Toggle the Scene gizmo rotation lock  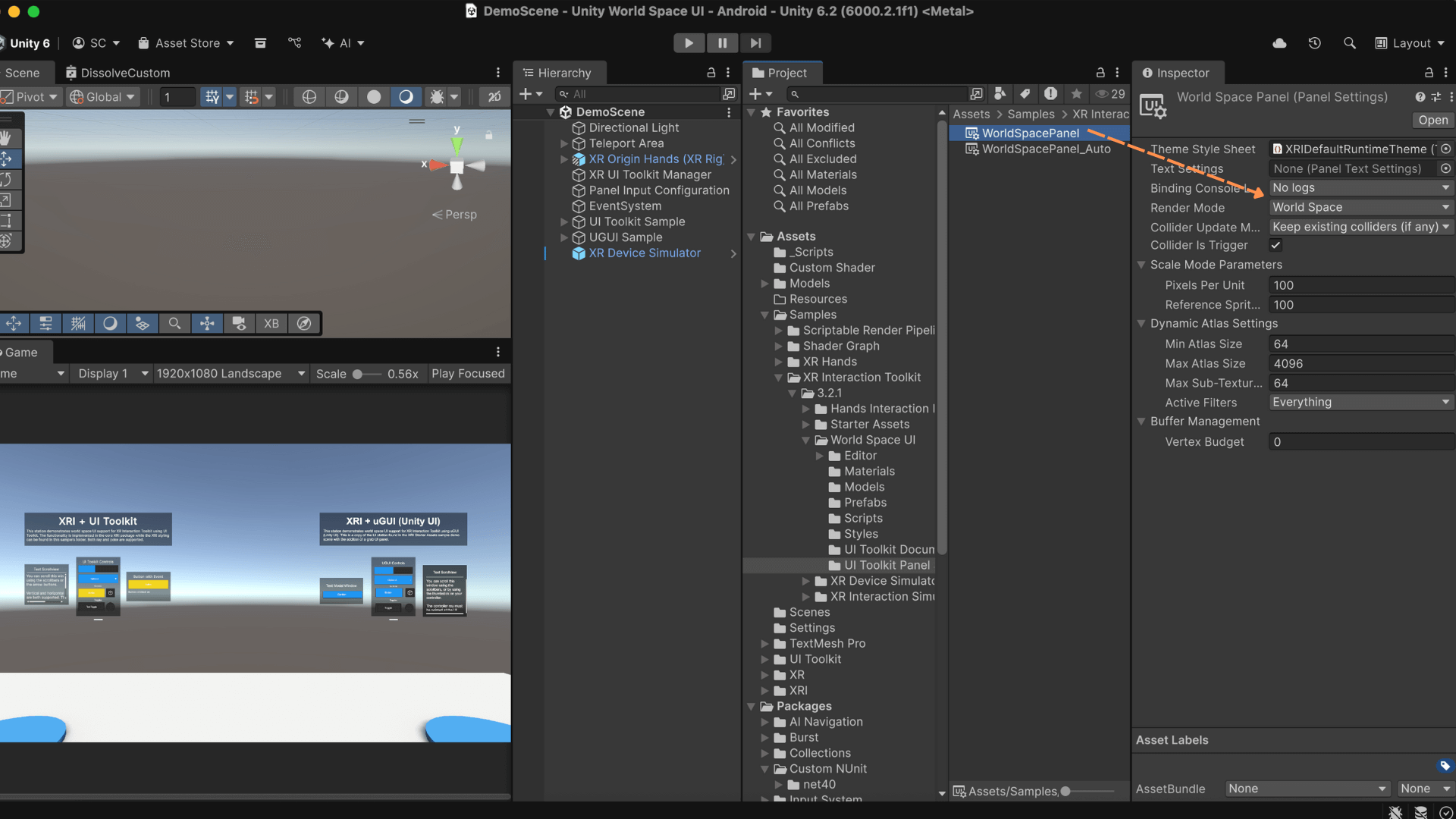click(489, 135)
